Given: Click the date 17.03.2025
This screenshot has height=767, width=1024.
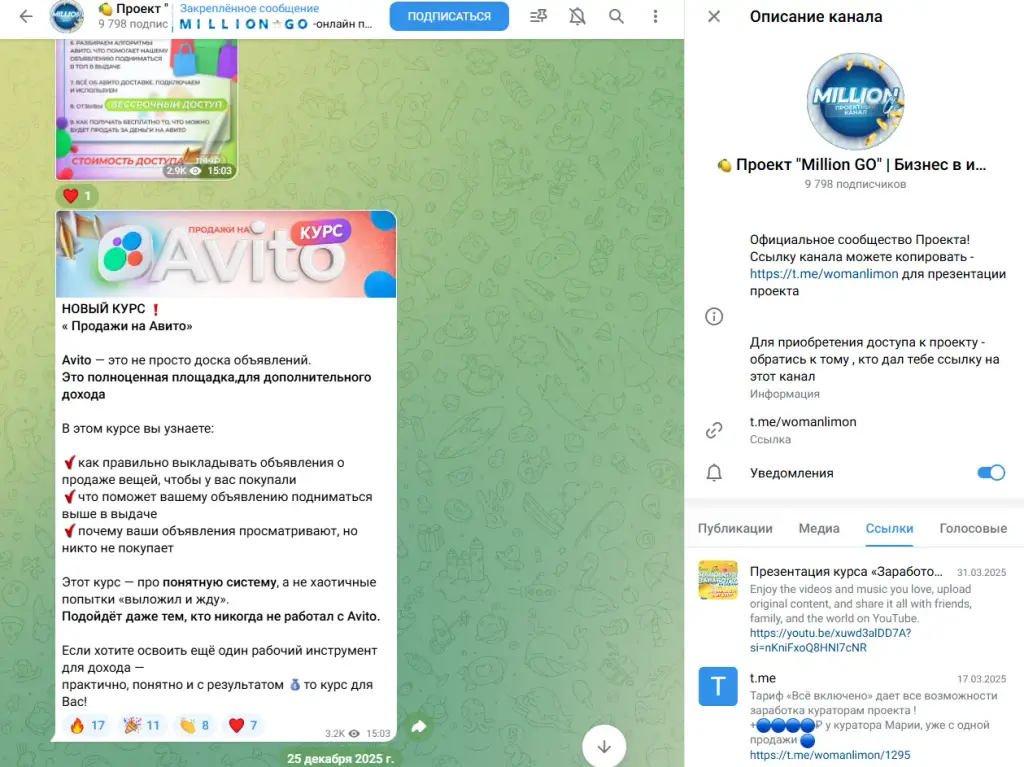Looking at the screenshot, I should click(981, 679).
